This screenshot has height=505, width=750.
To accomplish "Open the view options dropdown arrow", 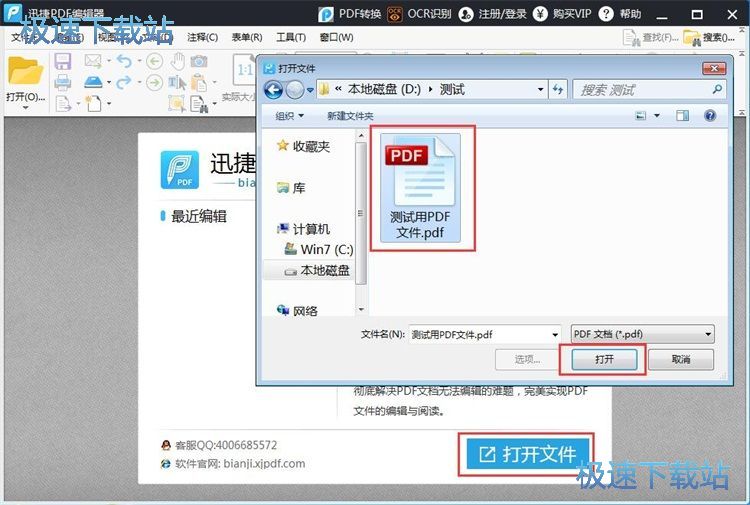I will pos(657,115).
